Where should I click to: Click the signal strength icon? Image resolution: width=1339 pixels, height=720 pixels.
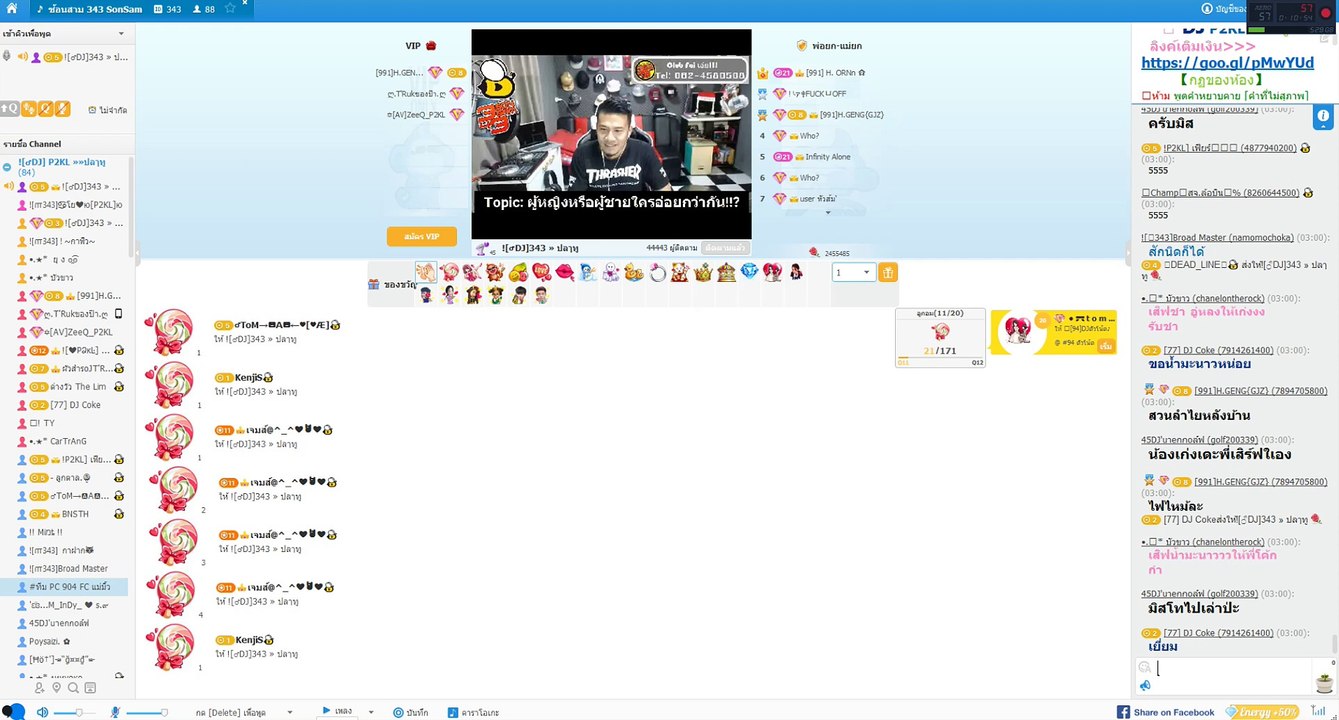point(1318,712)
